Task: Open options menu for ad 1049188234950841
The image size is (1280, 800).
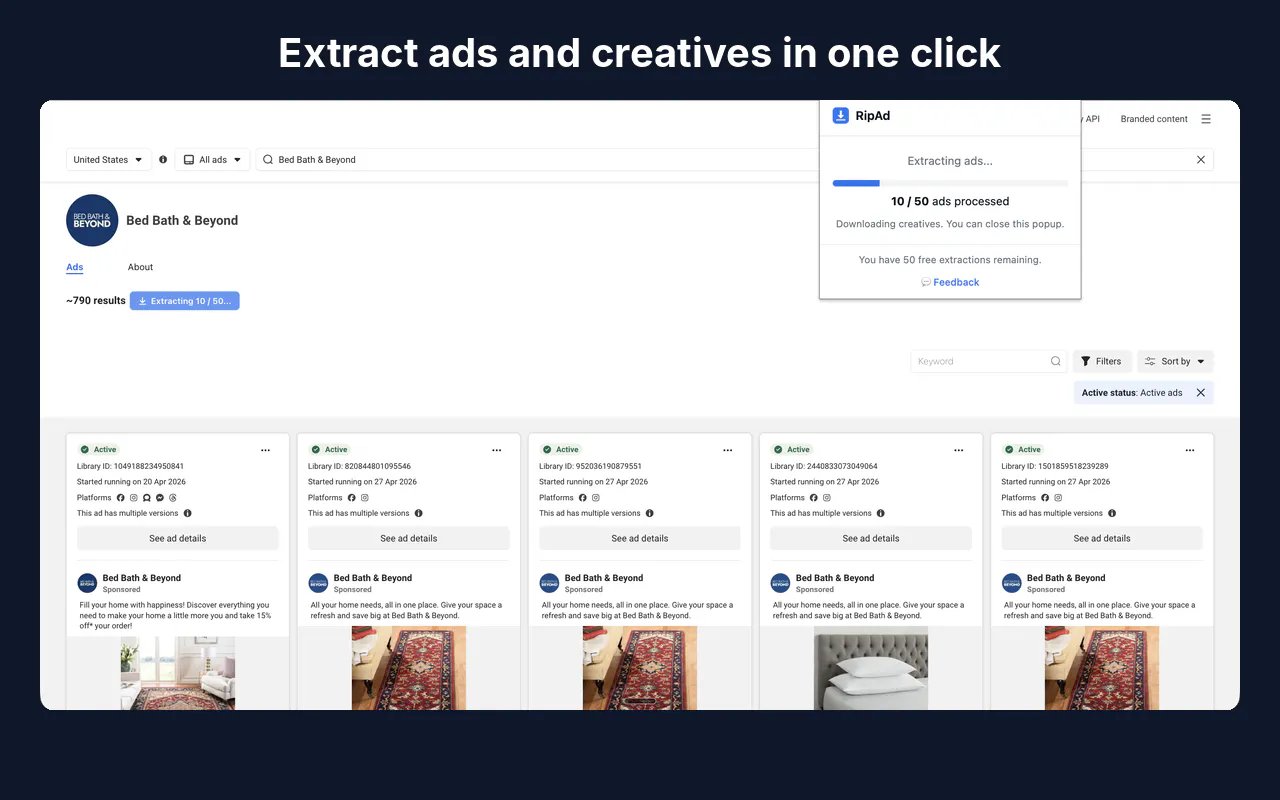Action: click(x=265, y=450)
